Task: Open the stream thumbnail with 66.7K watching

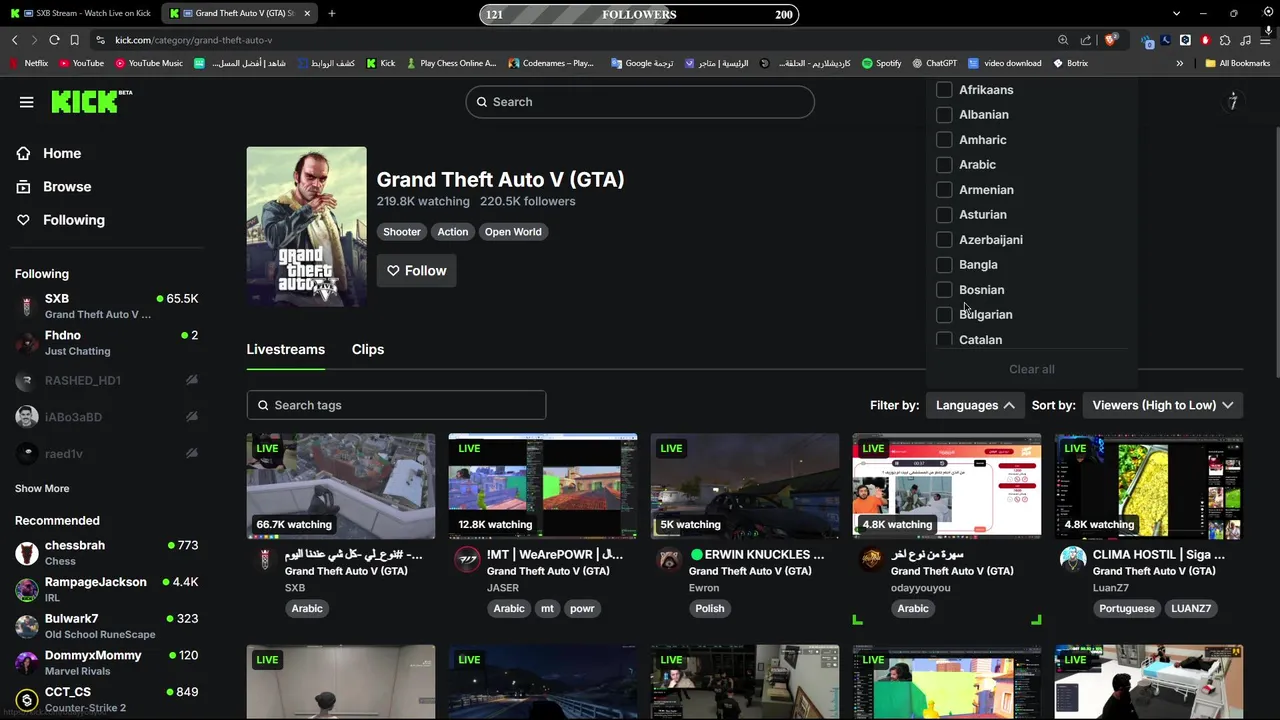Action: click(x=341, y=486)
